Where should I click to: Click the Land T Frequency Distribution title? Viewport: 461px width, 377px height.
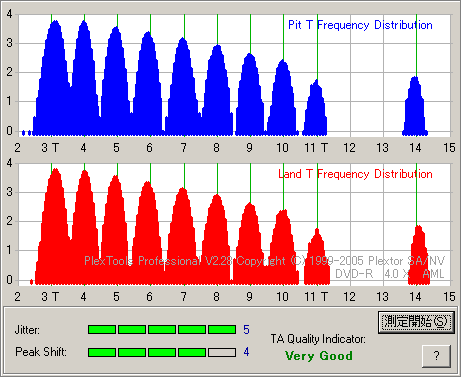[x=355, y=174]
